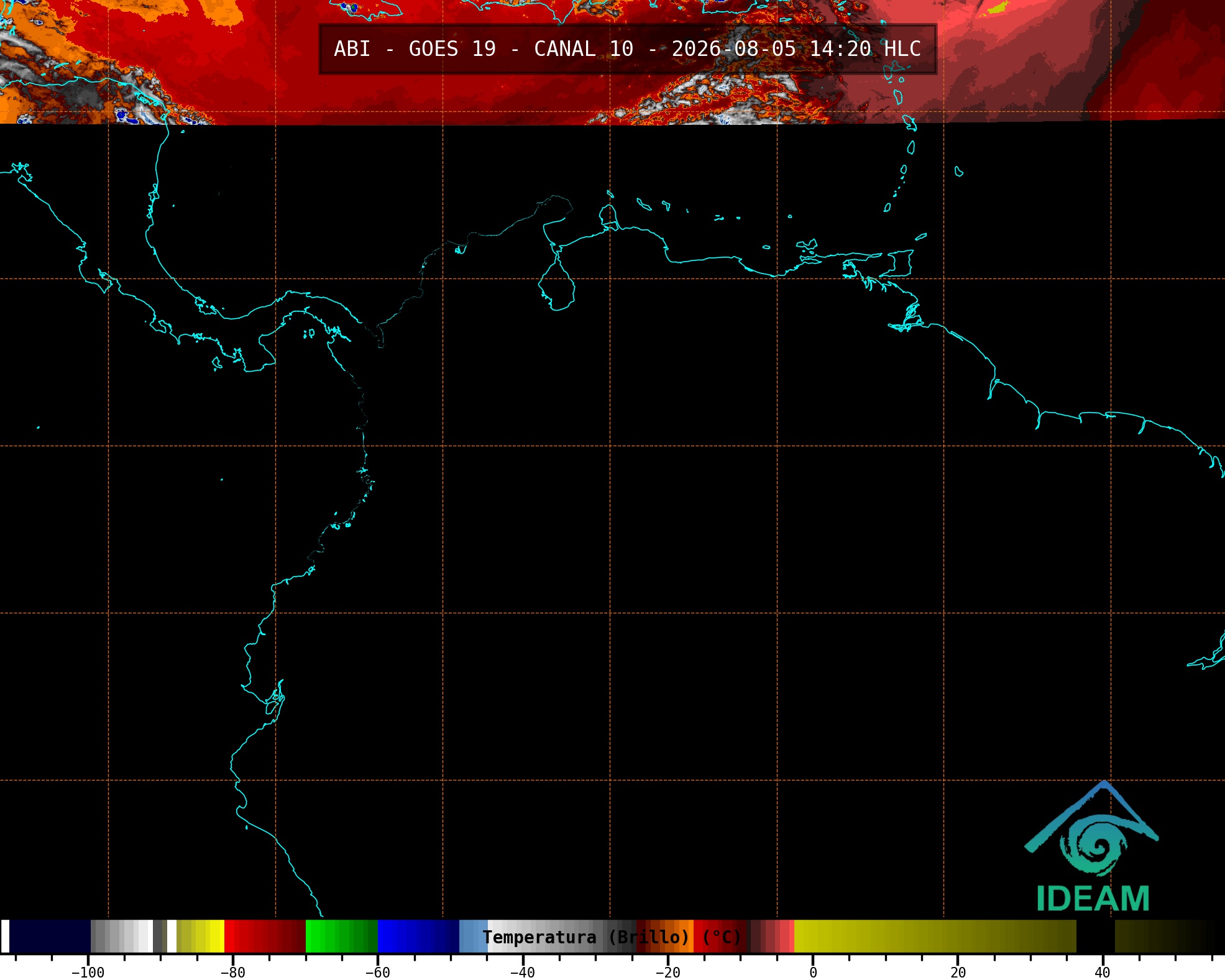Click the -100 tick label on colorbar
The height and width of the screenshot is (980, 1225).
88,973
